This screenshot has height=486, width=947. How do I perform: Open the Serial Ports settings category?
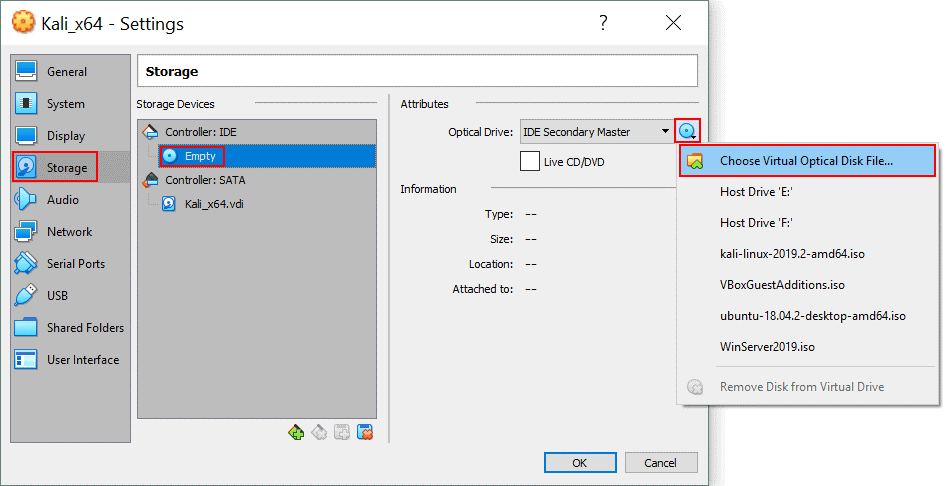(70, 264)
